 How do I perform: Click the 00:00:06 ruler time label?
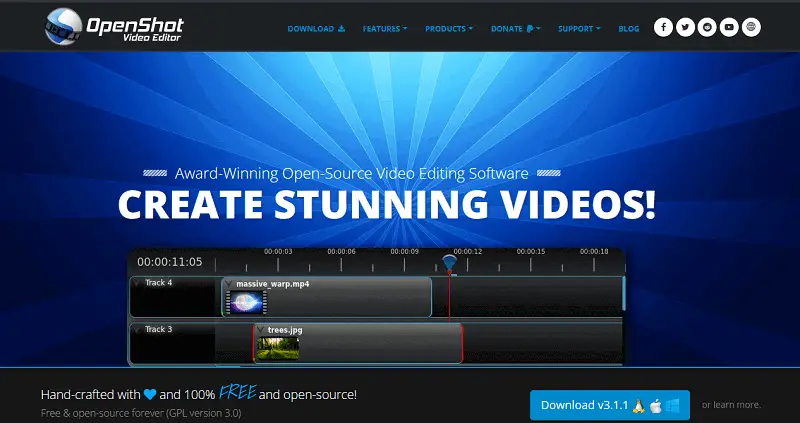[x=341, y=252]
